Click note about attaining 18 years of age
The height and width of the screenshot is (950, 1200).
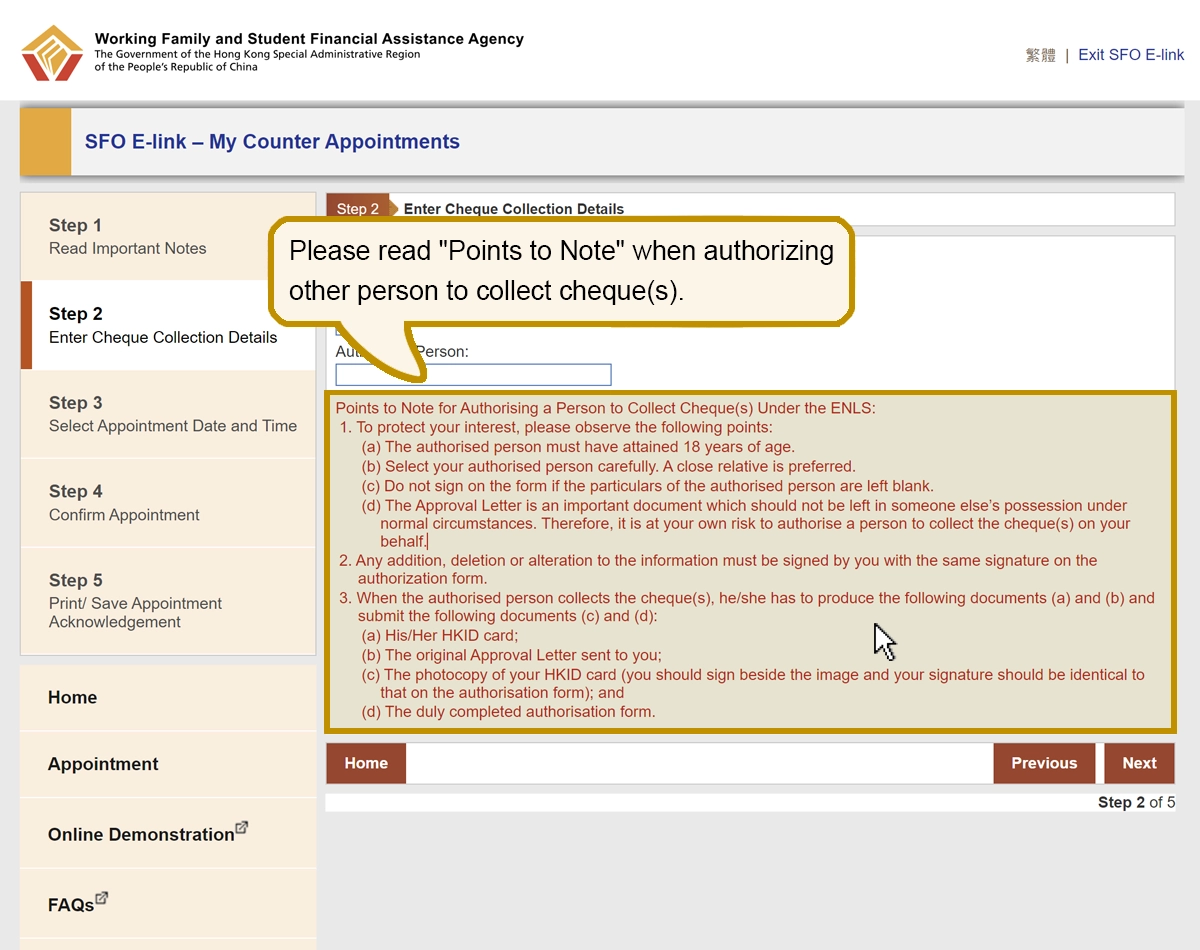coord(578,447)
